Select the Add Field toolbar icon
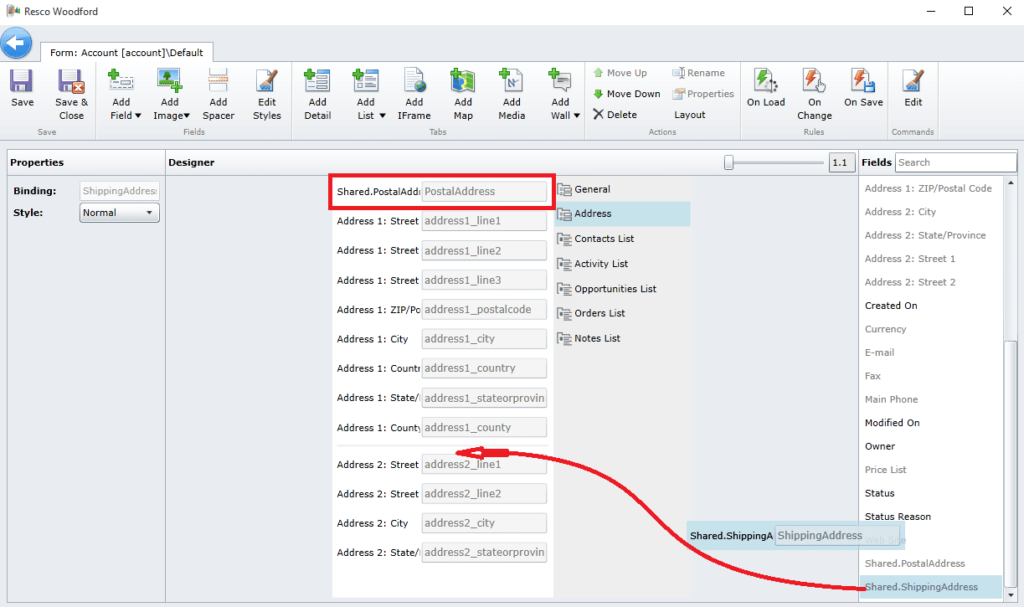The height and width of the screenshot is (607, 1024). [x=123, y=90]
